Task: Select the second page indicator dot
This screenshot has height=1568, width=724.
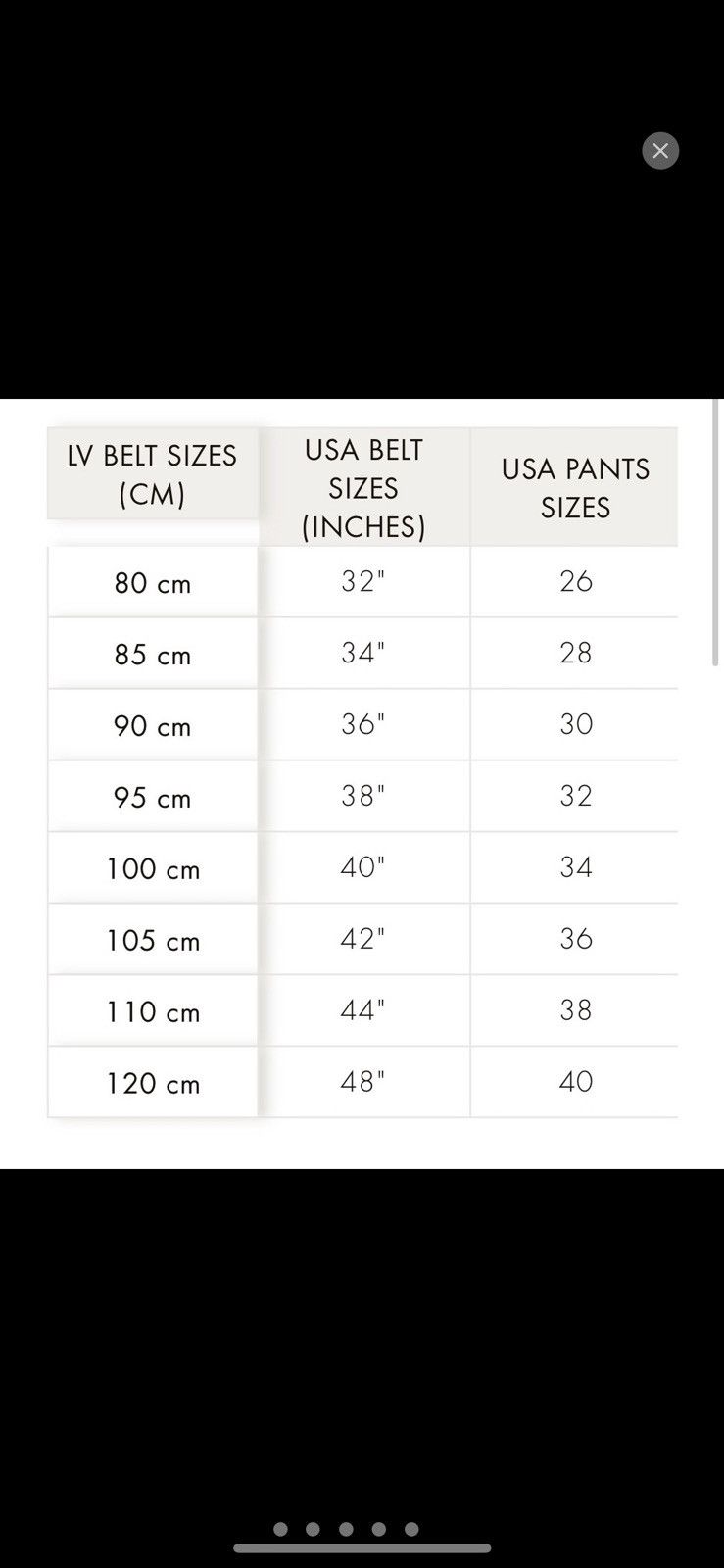Action: click(313, 1529)
